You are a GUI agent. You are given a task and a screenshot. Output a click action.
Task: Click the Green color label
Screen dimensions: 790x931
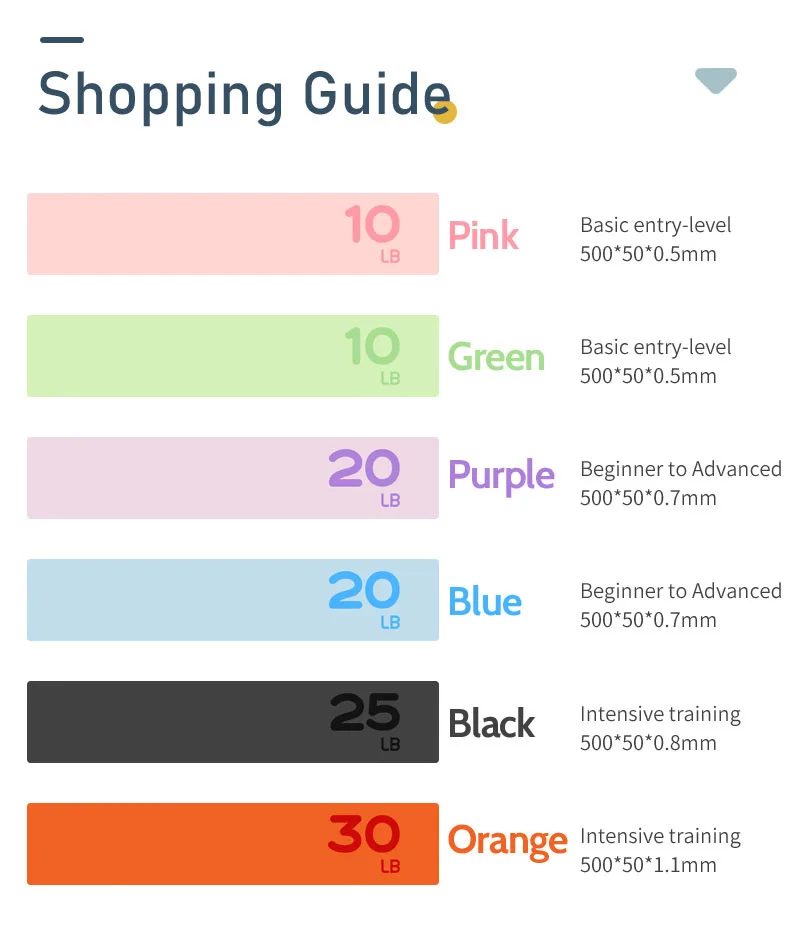[496, 357]
